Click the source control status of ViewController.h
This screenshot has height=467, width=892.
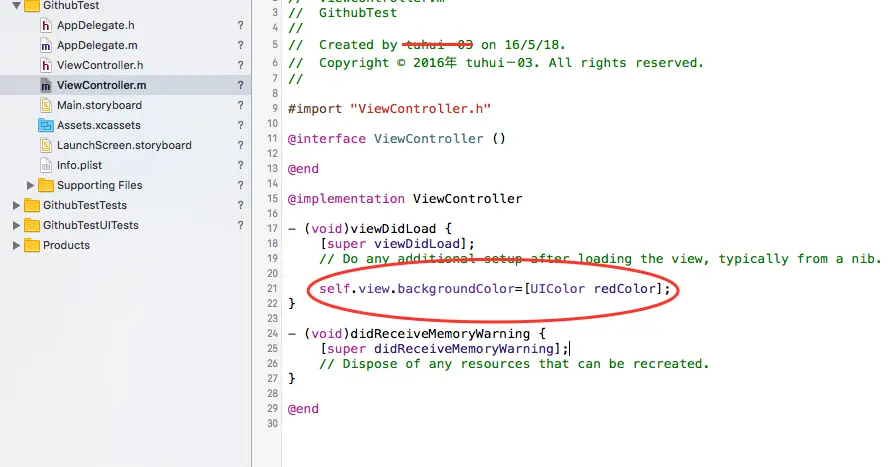point(240,65)
